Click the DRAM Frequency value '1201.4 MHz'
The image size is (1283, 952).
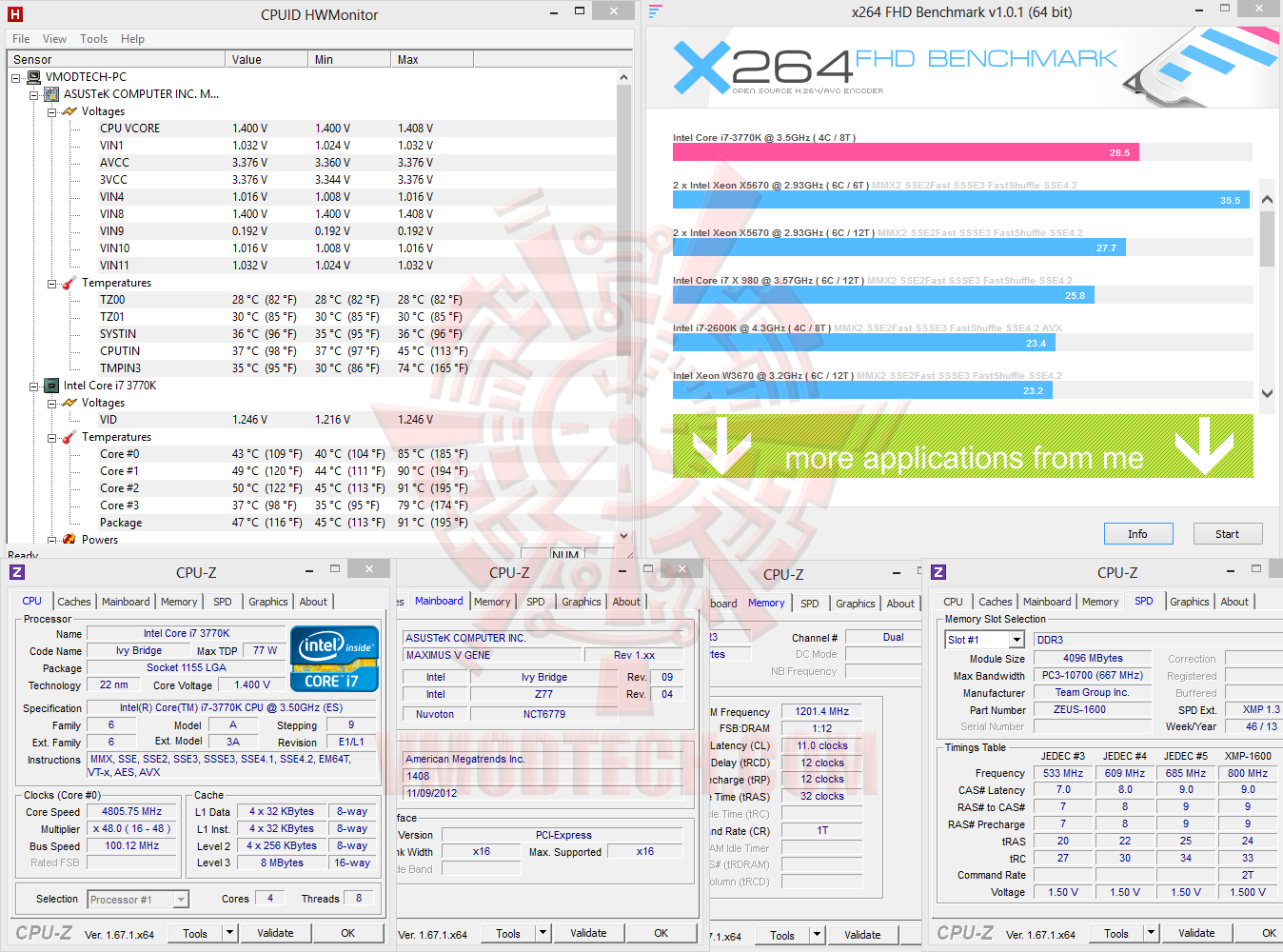pyautogui.click(x=822, y=711)
